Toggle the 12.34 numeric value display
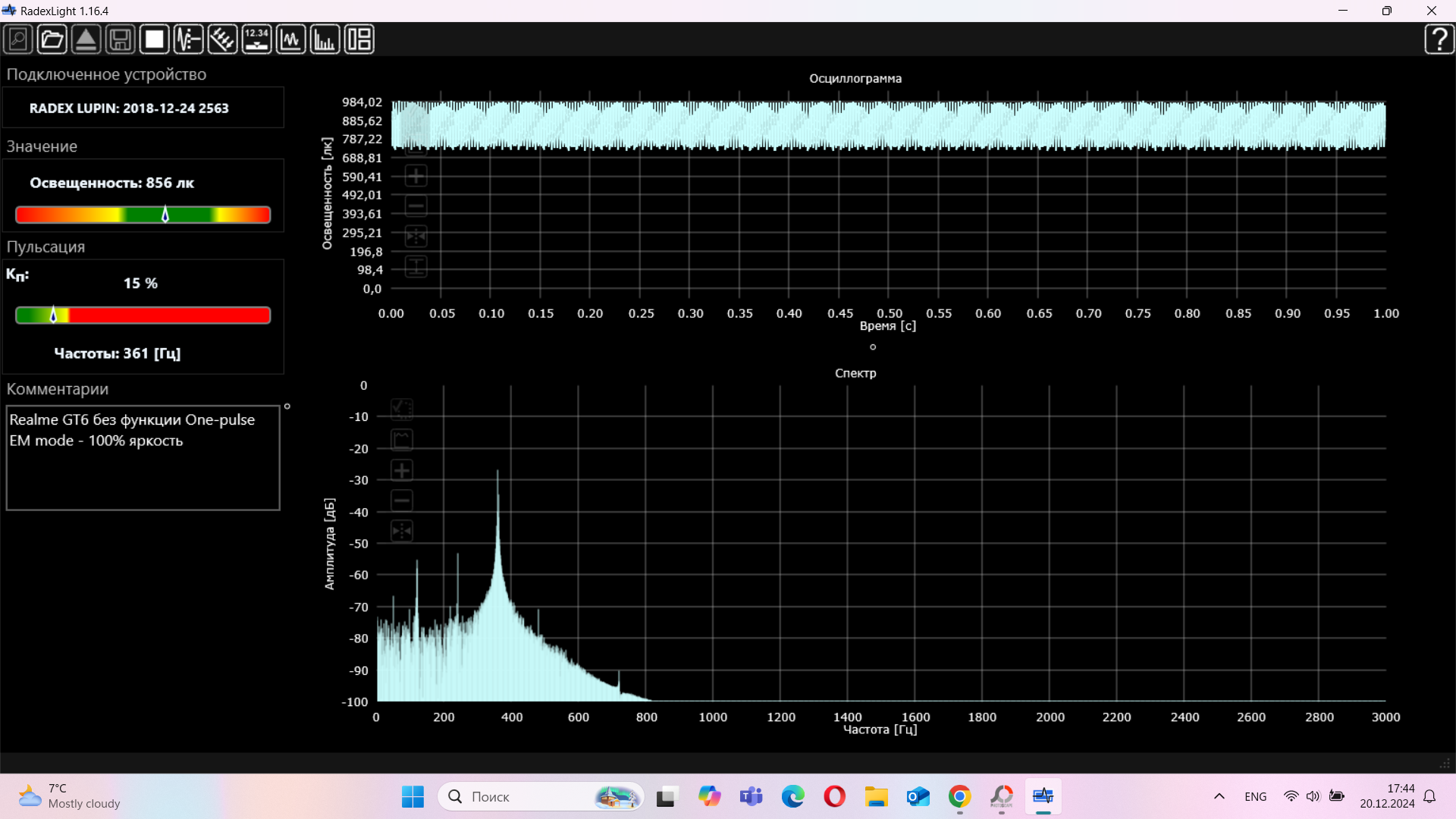The image size is (1456, 819). coord(256,39)
